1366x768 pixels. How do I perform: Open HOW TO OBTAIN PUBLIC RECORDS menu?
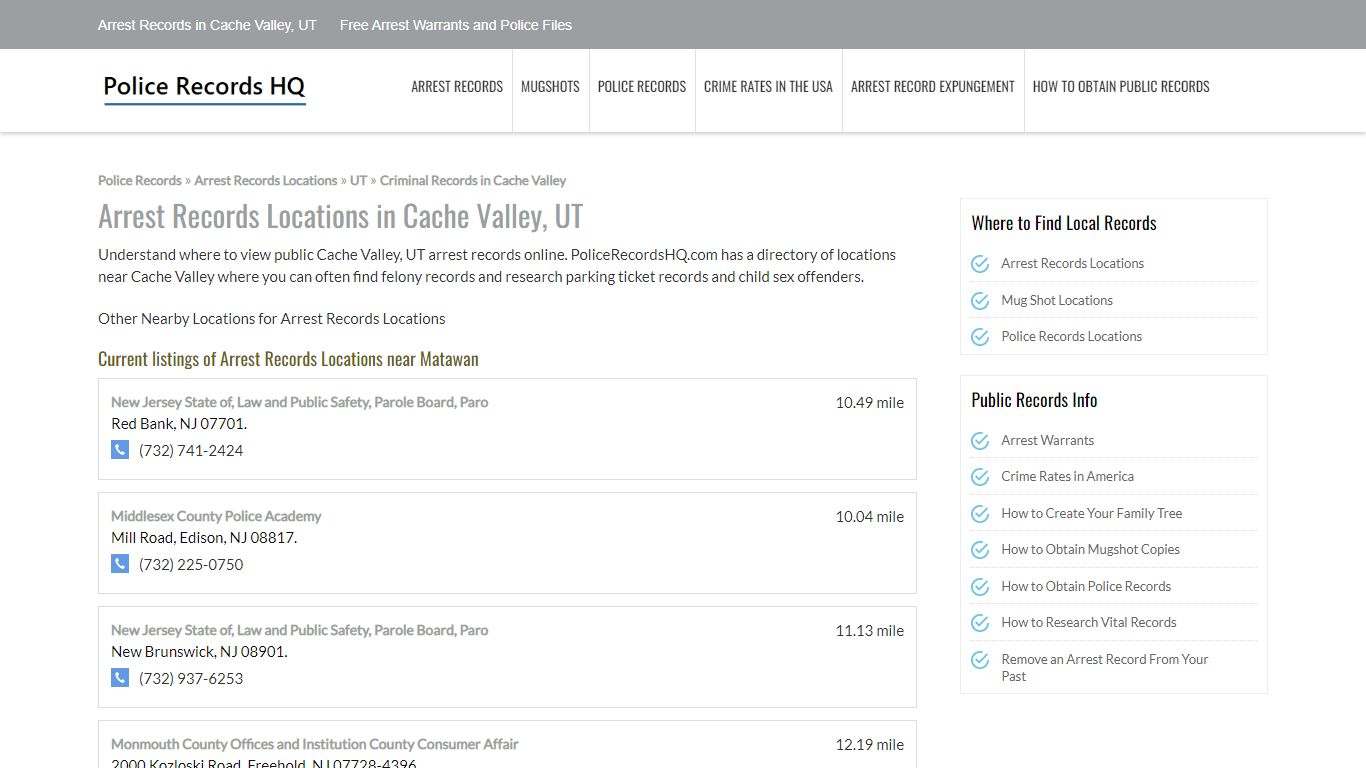(x=1121, y=87)
